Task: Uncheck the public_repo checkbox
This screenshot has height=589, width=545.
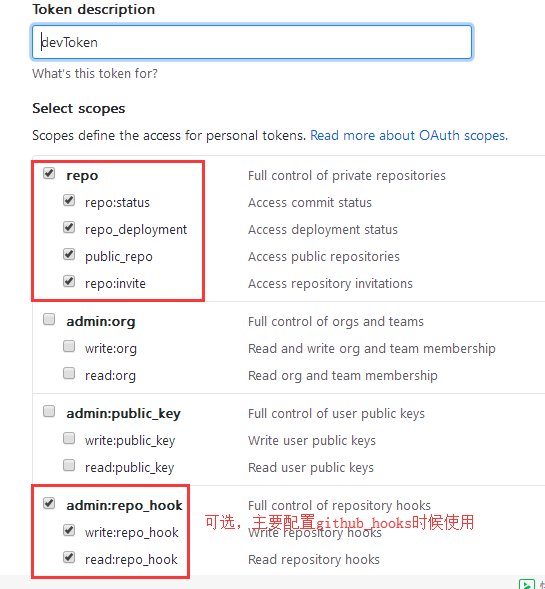Action: tap(69, 254)
